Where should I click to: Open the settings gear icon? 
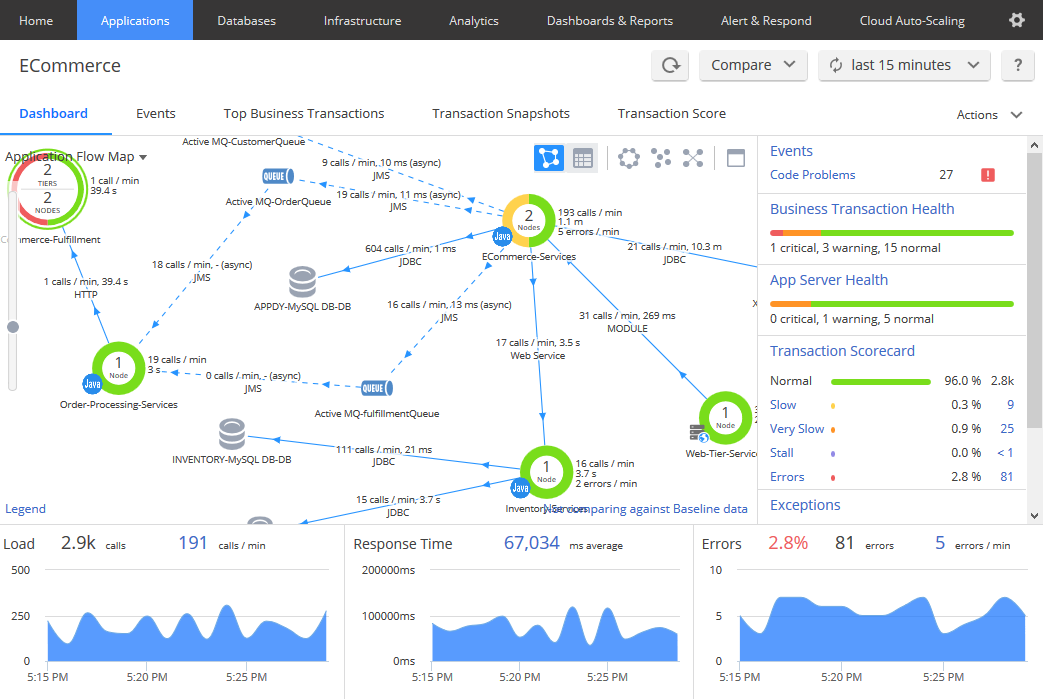pyautogui.click(x=1016, y=20)
